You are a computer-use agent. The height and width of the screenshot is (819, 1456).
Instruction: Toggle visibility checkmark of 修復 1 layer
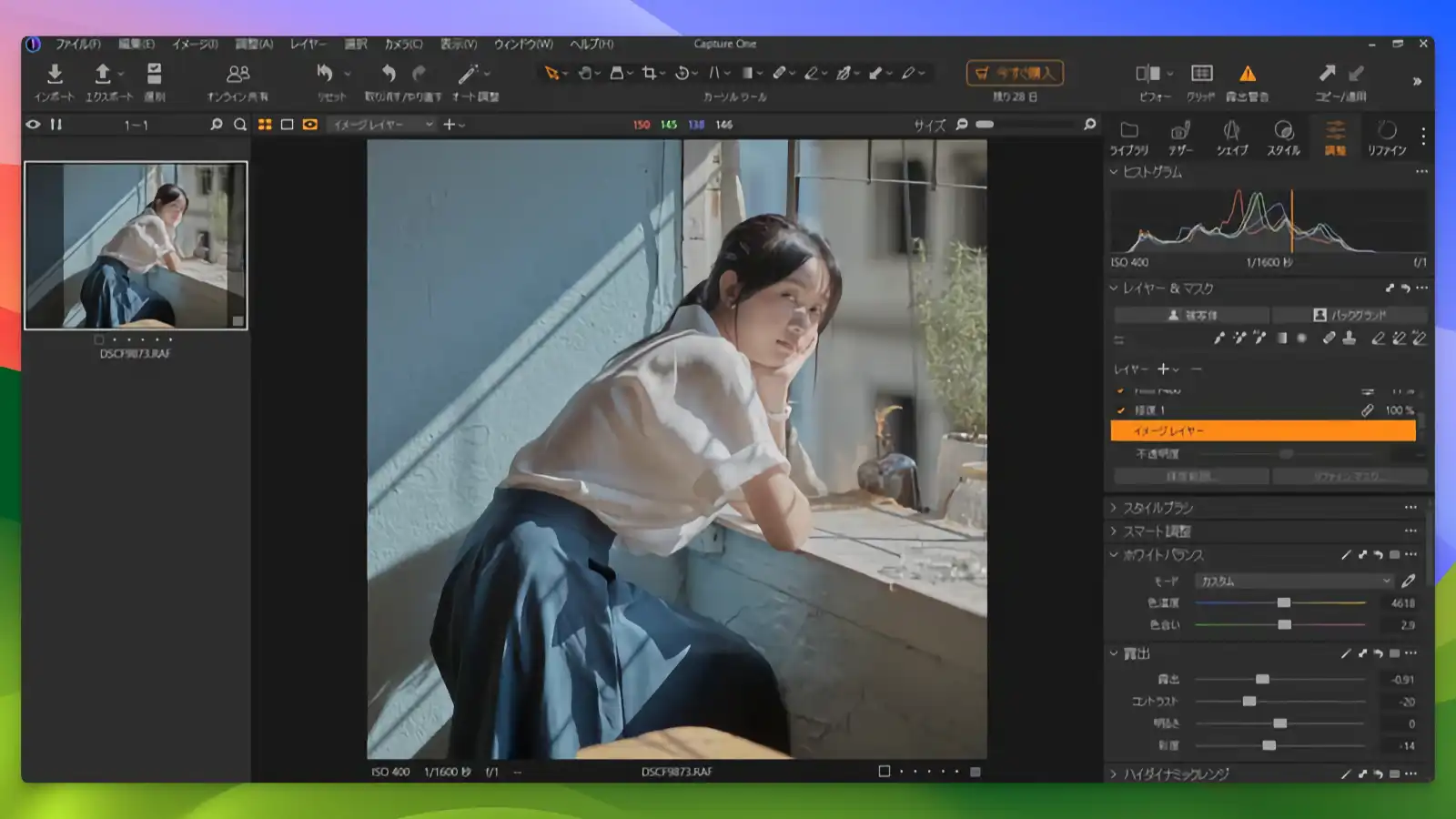click(x=1120, y=409)
